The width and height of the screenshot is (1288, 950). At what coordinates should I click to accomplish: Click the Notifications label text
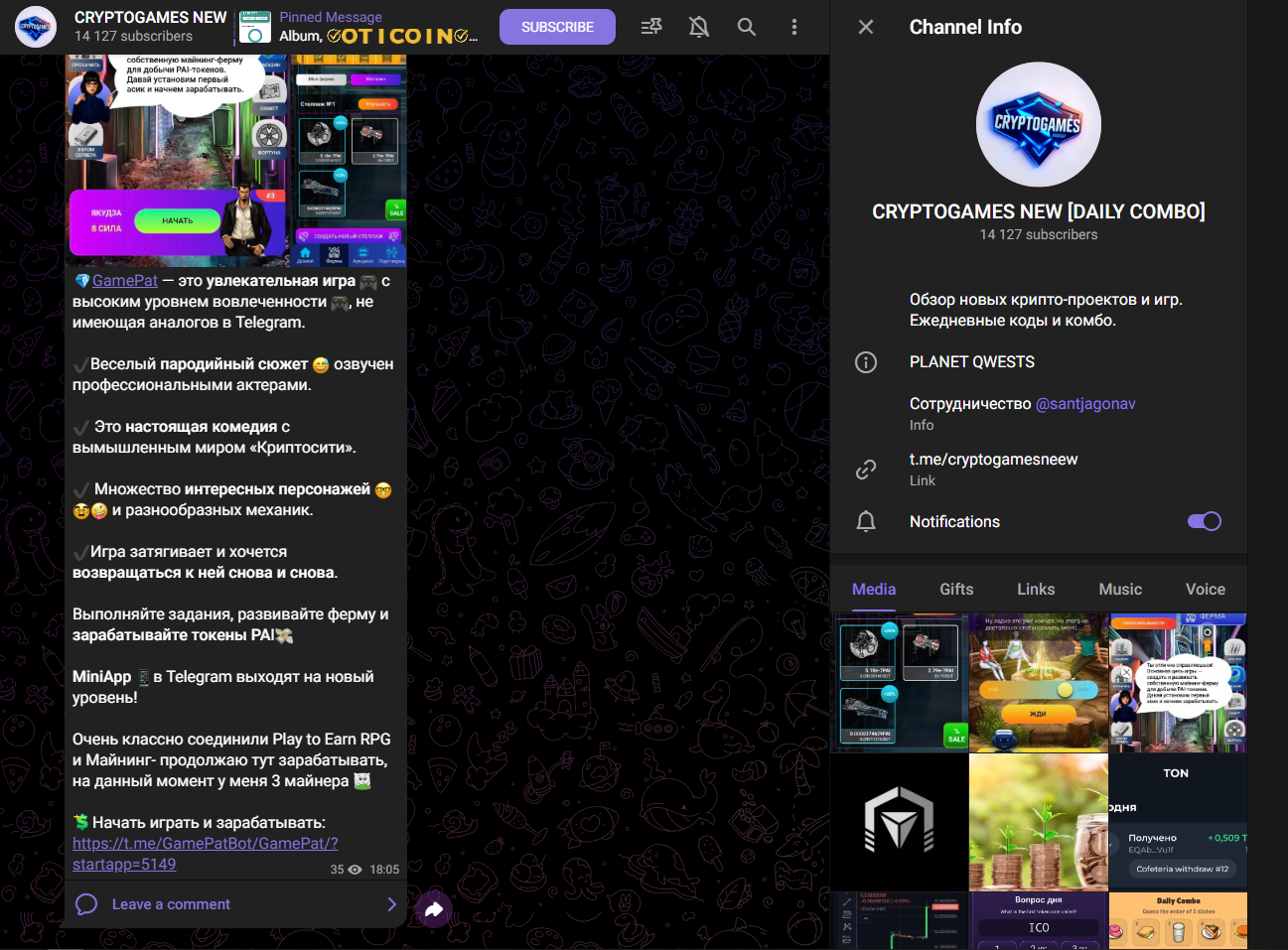coord(954,521)
